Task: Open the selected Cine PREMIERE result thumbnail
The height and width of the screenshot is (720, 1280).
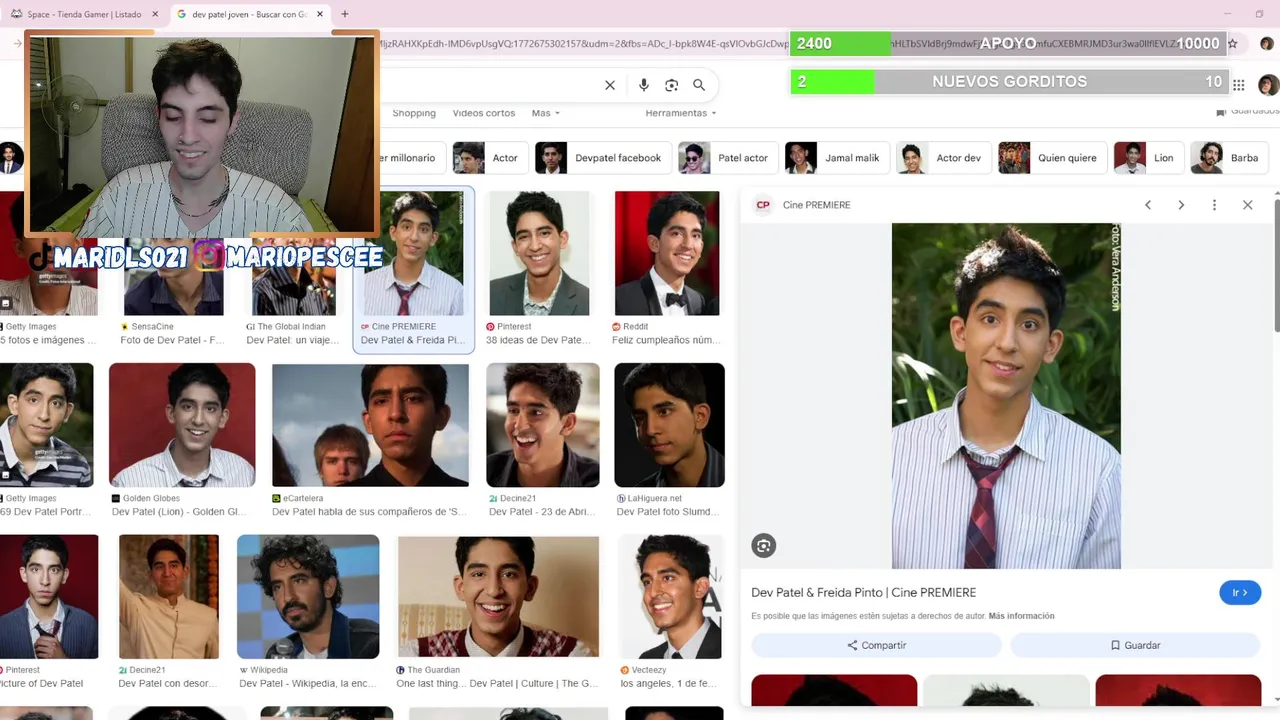Action: click(414, 253)
